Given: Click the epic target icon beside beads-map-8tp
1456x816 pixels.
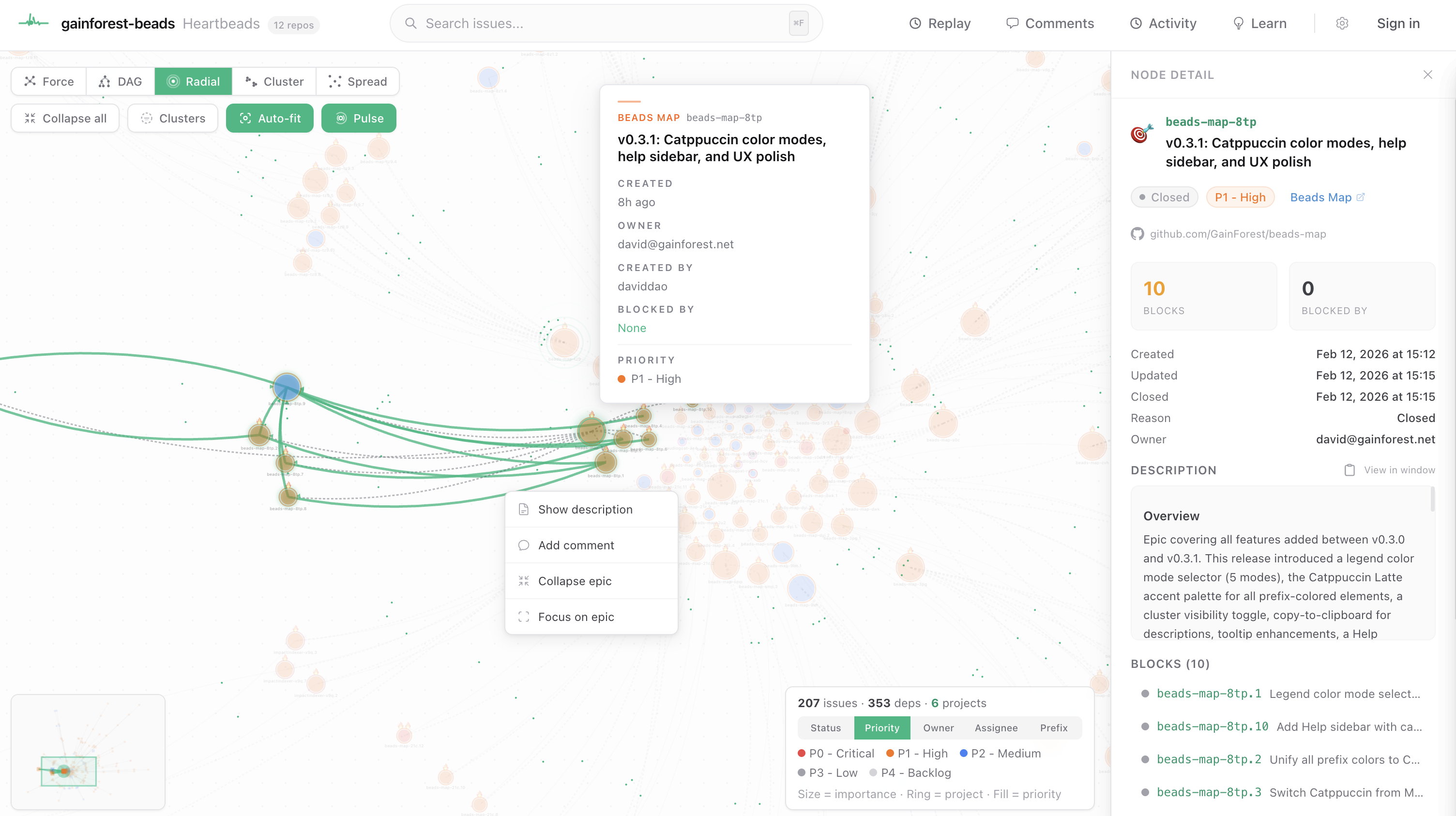Looking at the screenshot, I should point(1142,134).
